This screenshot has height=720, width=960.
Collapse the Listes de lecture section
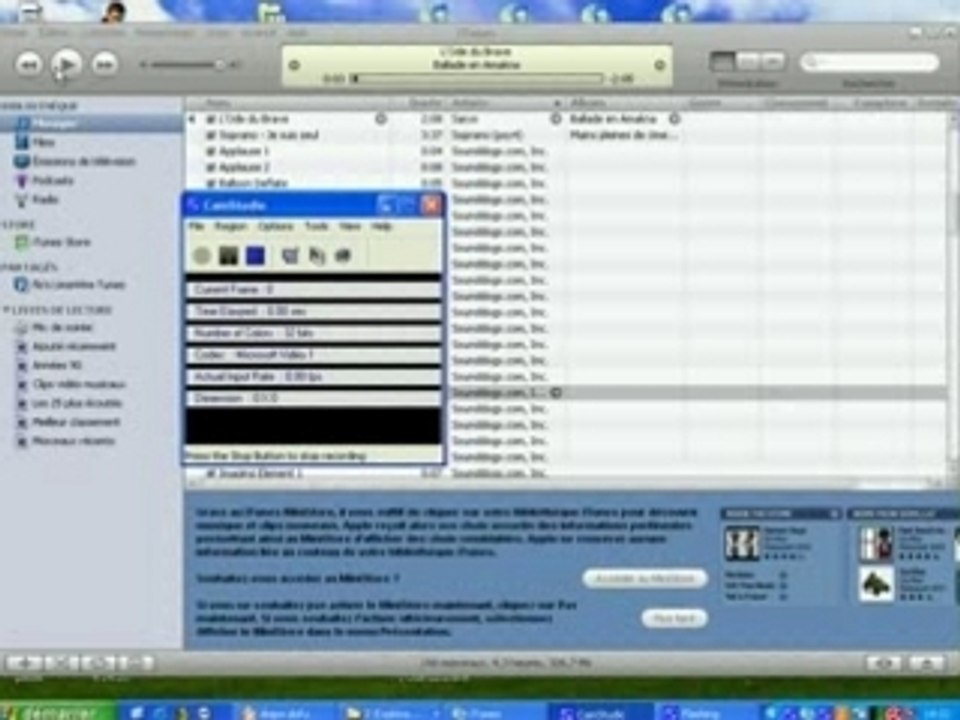[x=6, y=310]
